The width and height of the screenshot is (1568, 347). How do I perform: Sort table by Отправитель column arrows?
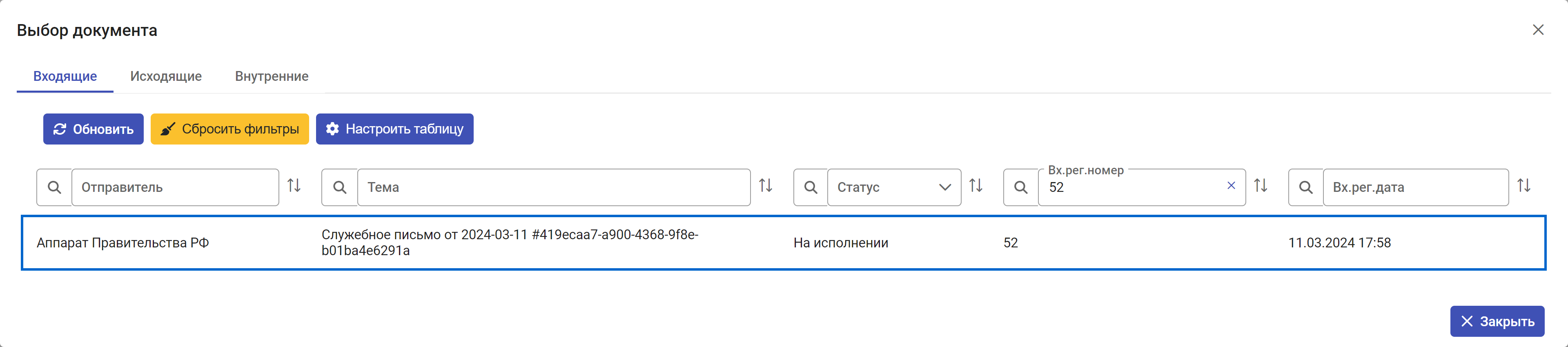(x=294, y=185)
